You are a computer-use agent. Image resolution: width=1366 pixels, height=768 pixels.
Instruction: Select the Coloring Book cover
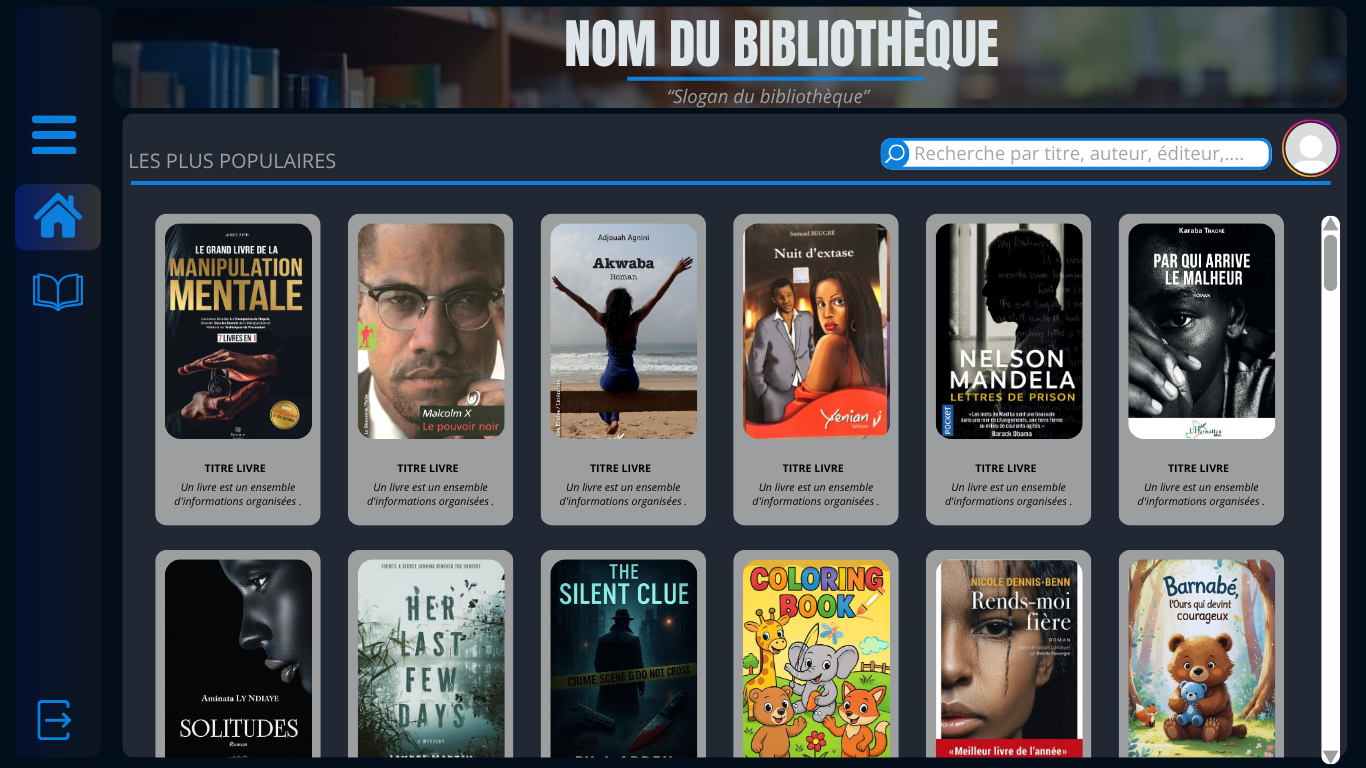816,658
